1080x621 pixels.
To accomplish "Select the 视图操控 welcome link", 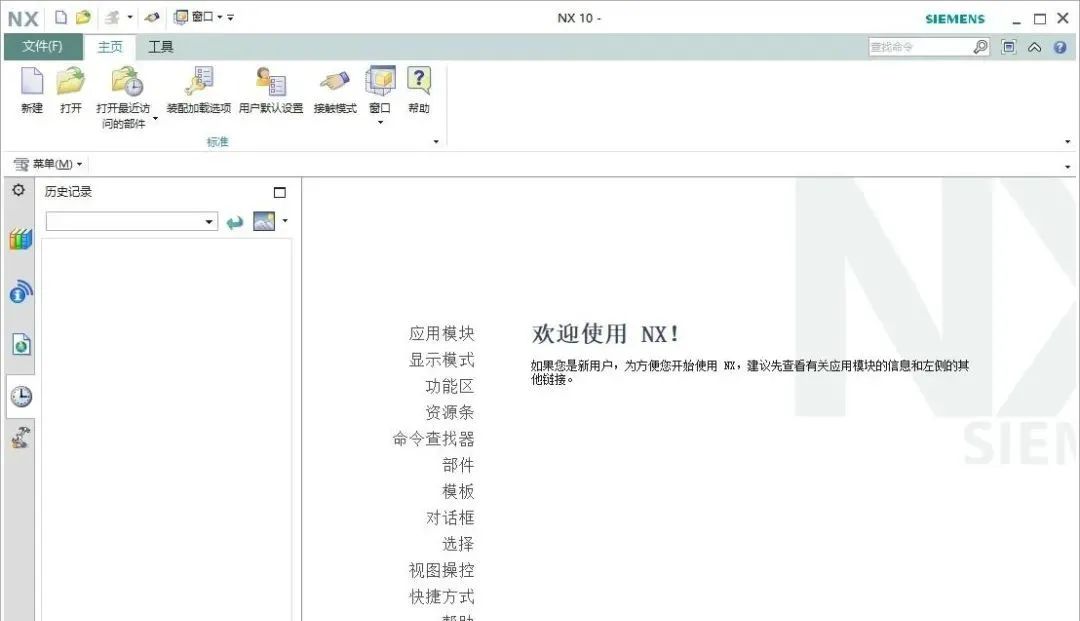I will (444, 570).
